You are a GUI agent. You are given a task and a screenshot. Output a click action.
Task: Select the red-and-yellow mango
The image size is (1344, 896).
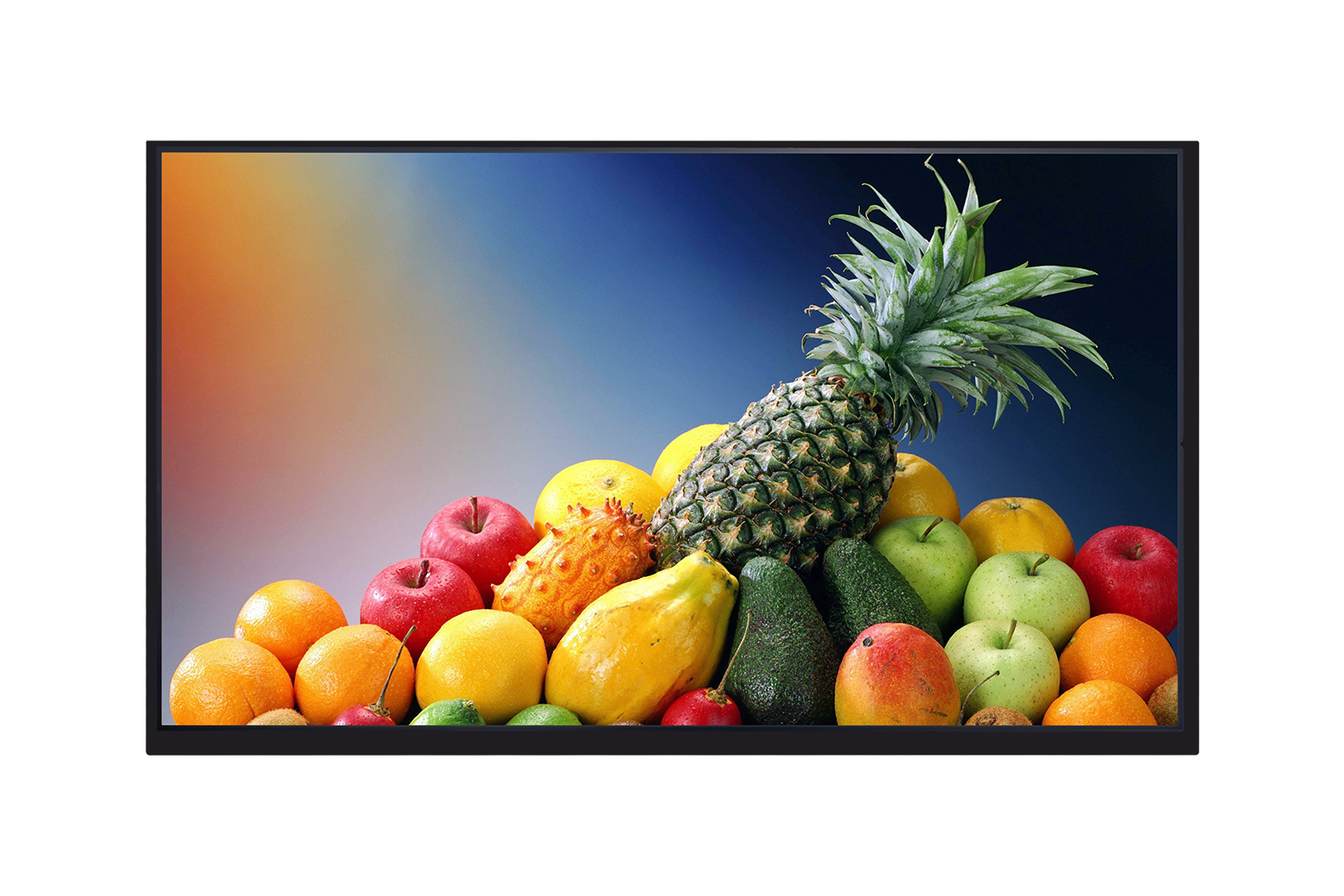[896, 676]
